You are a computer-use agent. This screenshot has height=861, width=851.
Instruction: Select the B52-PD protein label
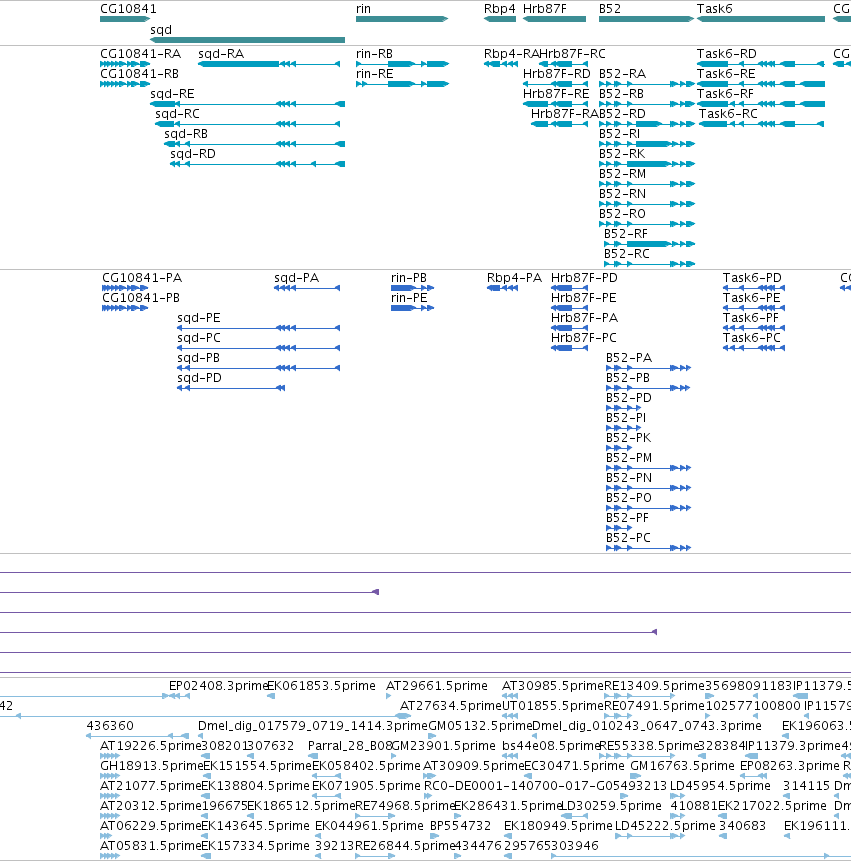[x=629, y=397]
